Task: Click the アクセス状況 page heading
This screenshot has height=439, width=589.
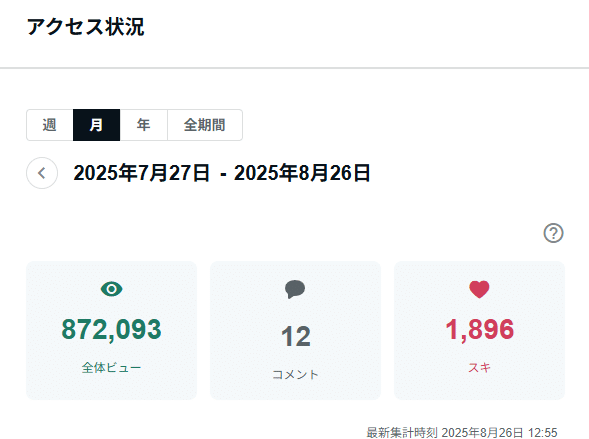Action: [x=86, y=27]
